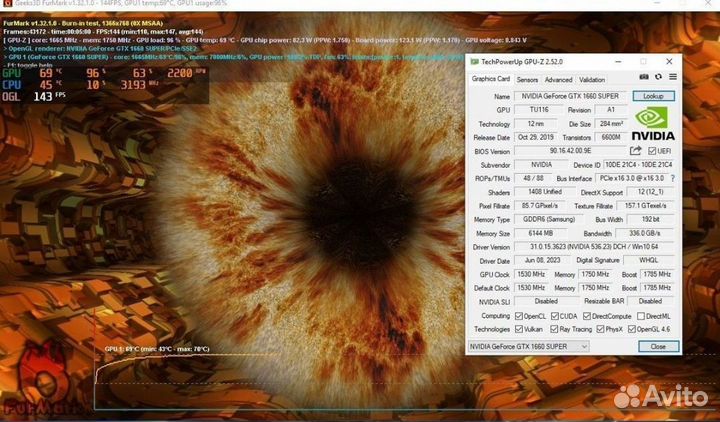Click the Device ID field
This screenshot has height=422, width=720.
point(638,164)
